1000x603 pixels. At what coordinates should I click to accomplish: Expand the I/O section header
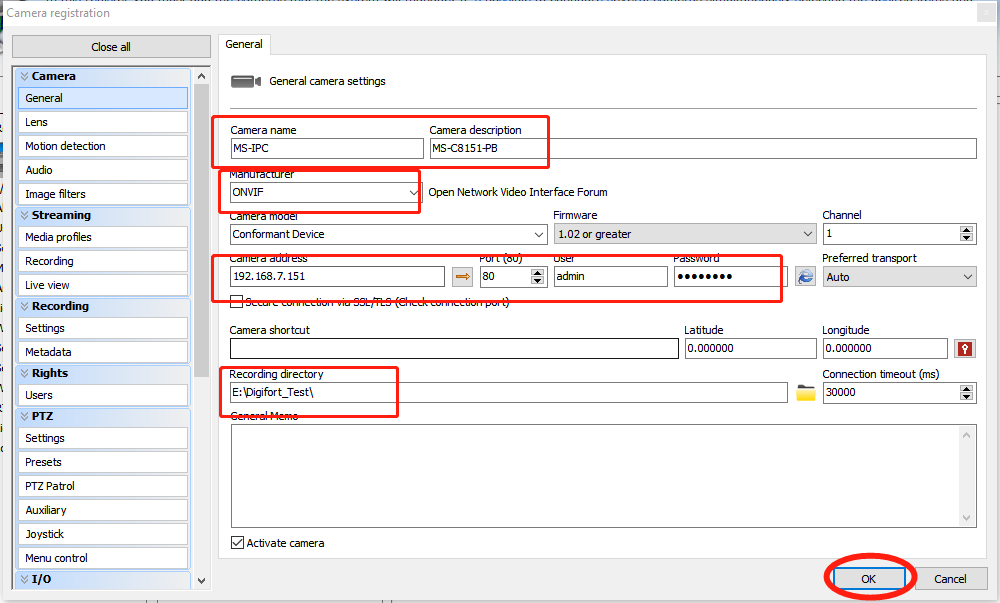(x=103, y=579)
